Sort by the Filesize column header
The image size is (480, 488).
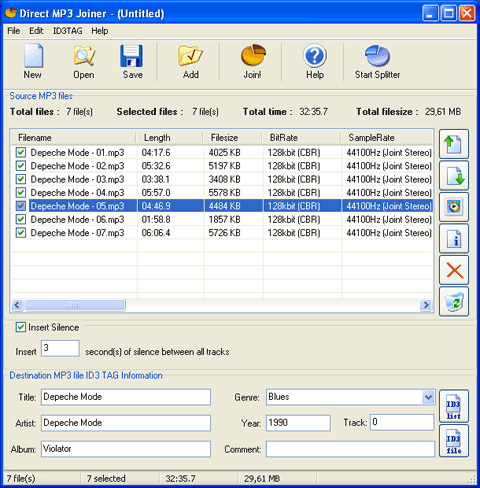(232, 138)
